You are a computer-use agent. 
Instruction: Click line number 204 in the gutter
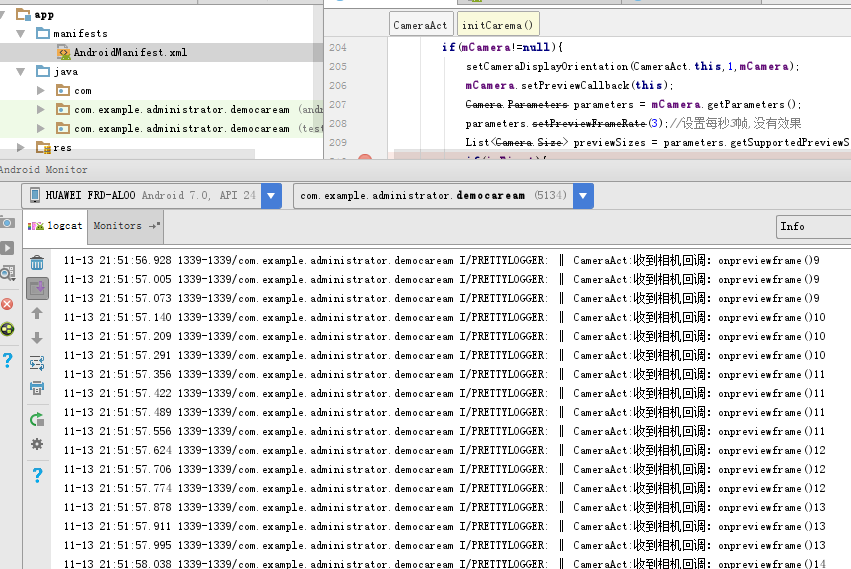pos(338,48)
